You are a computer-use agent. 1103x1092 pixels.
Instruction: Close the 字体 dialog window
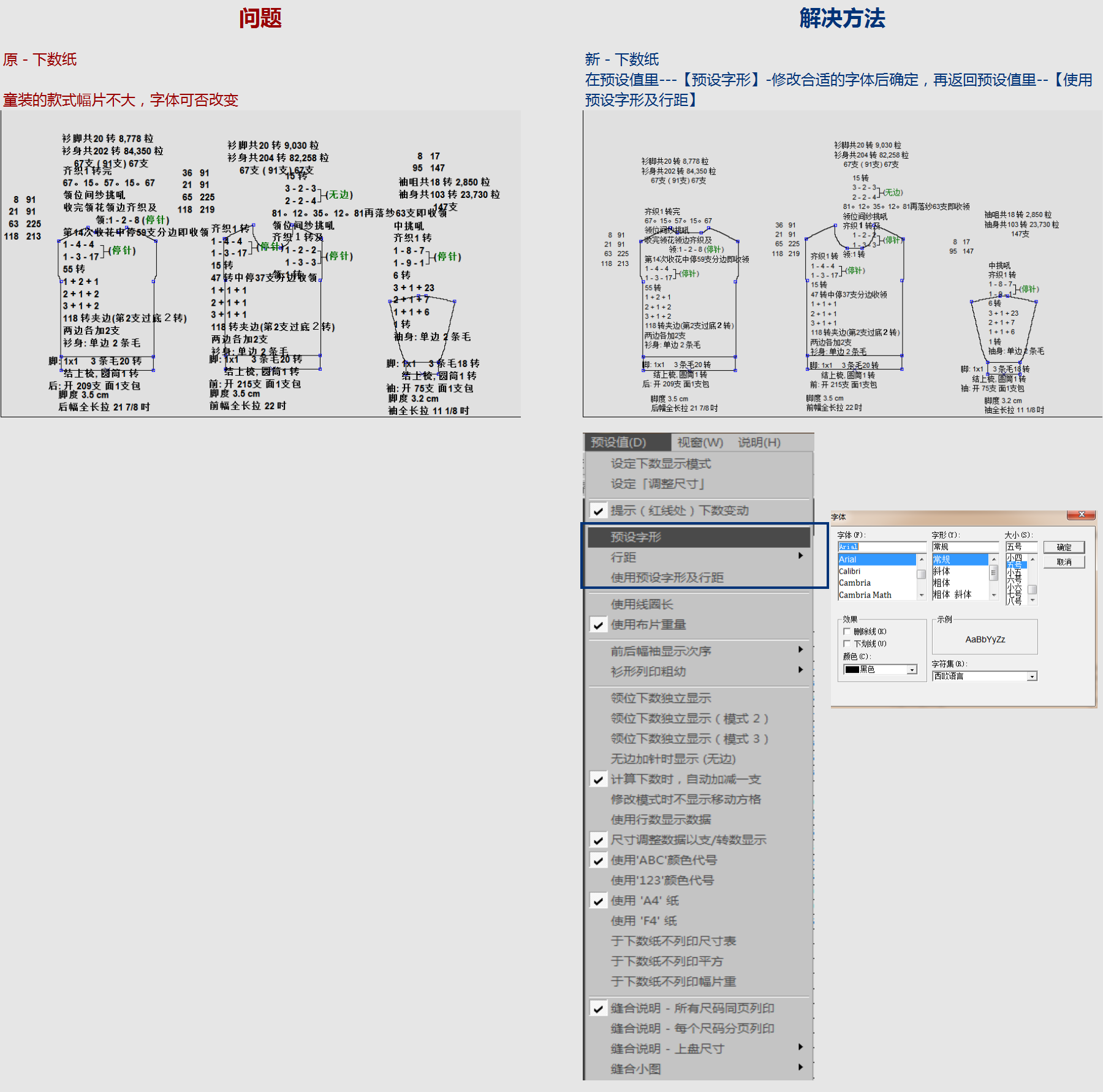(1082, 515)
